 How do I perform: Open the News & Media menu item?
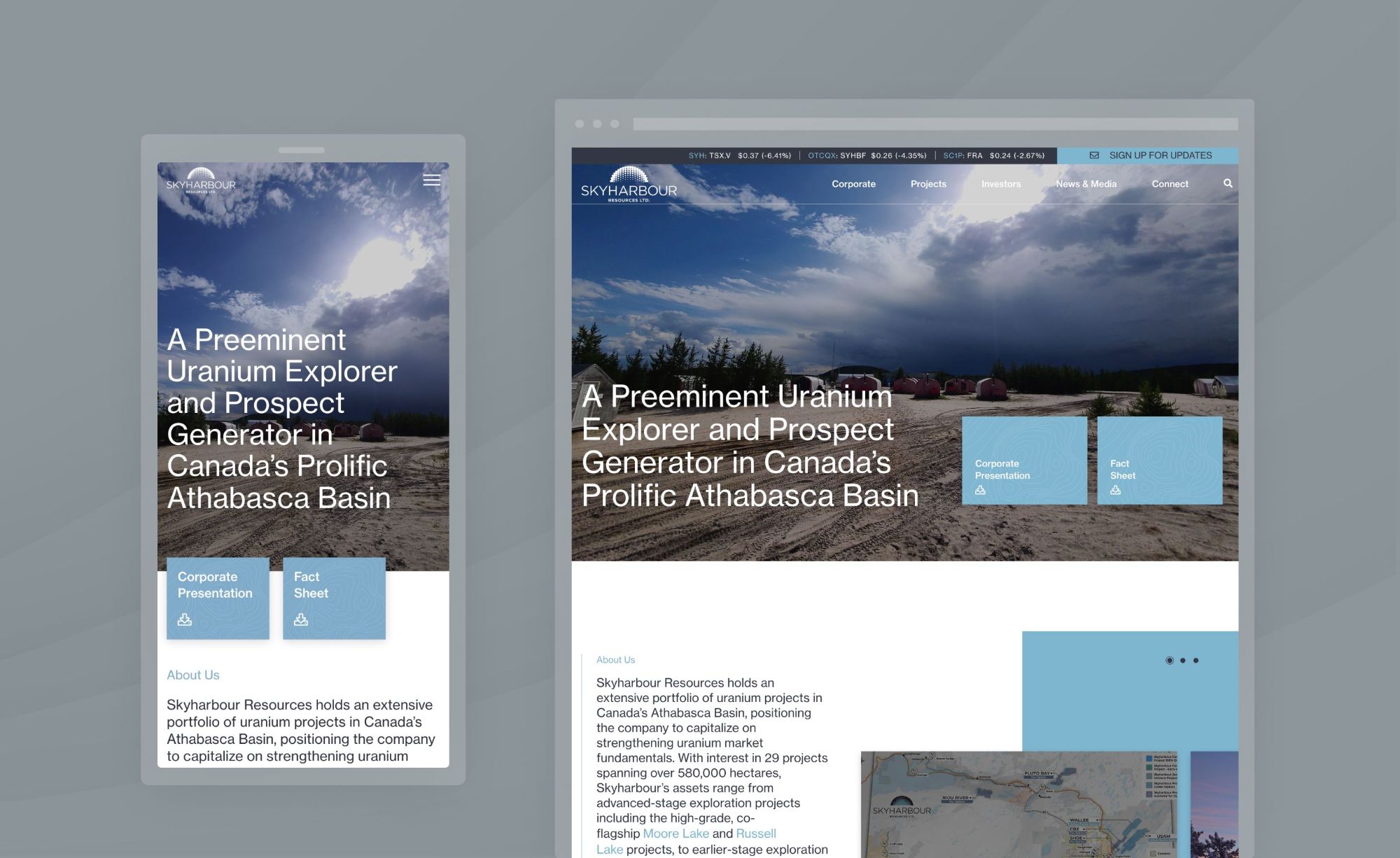[x=1086, y=184]
